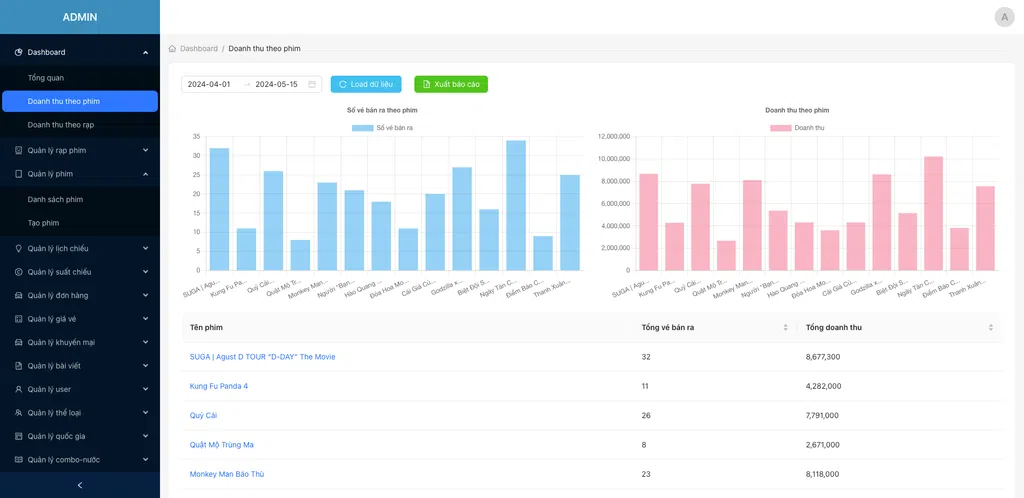Open Doanh thu theo rạp menu item
The width and height of the screenshot is (1024, 498).
point(80,125)
